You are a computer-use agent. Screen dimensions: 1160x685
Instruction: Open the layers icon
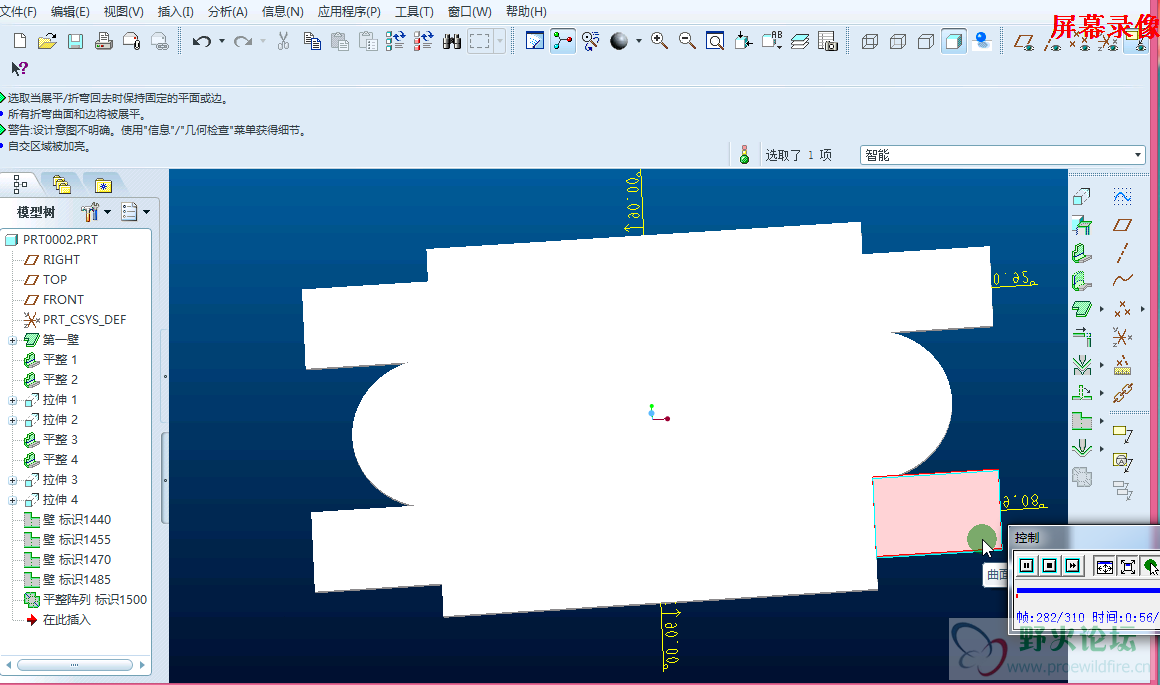pyautogui.click(x=800, y=41)
